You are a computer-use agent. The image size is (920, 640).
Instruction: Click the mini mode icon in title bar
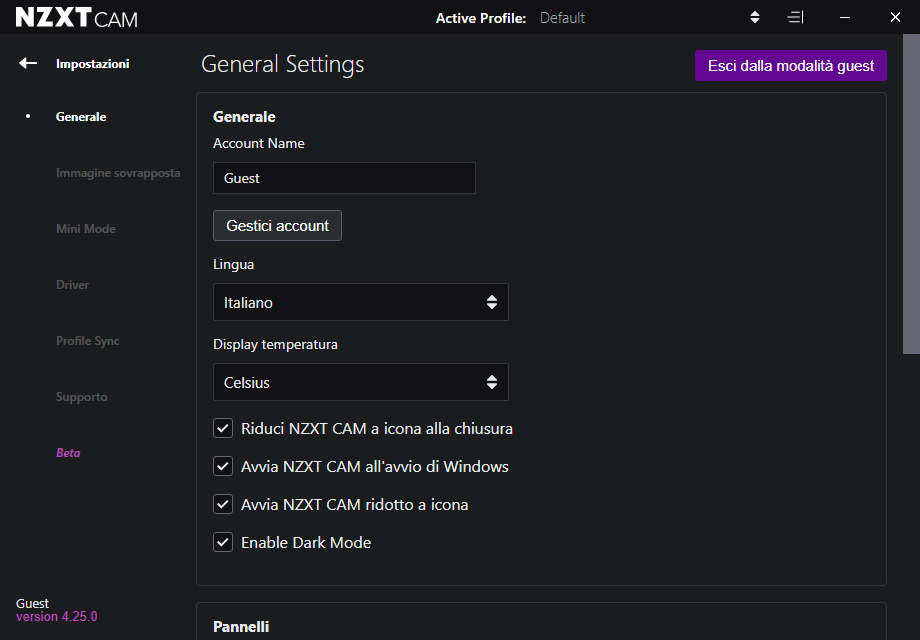(x=796, y=17)
